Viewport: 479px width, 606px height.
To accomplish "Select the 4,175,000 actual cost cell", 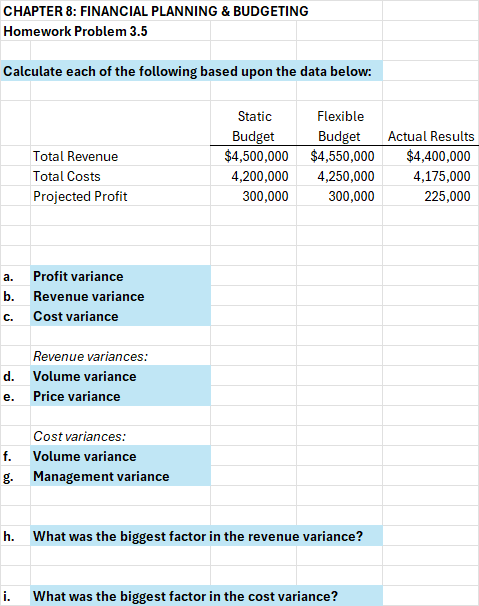I will tap(431, 176).
